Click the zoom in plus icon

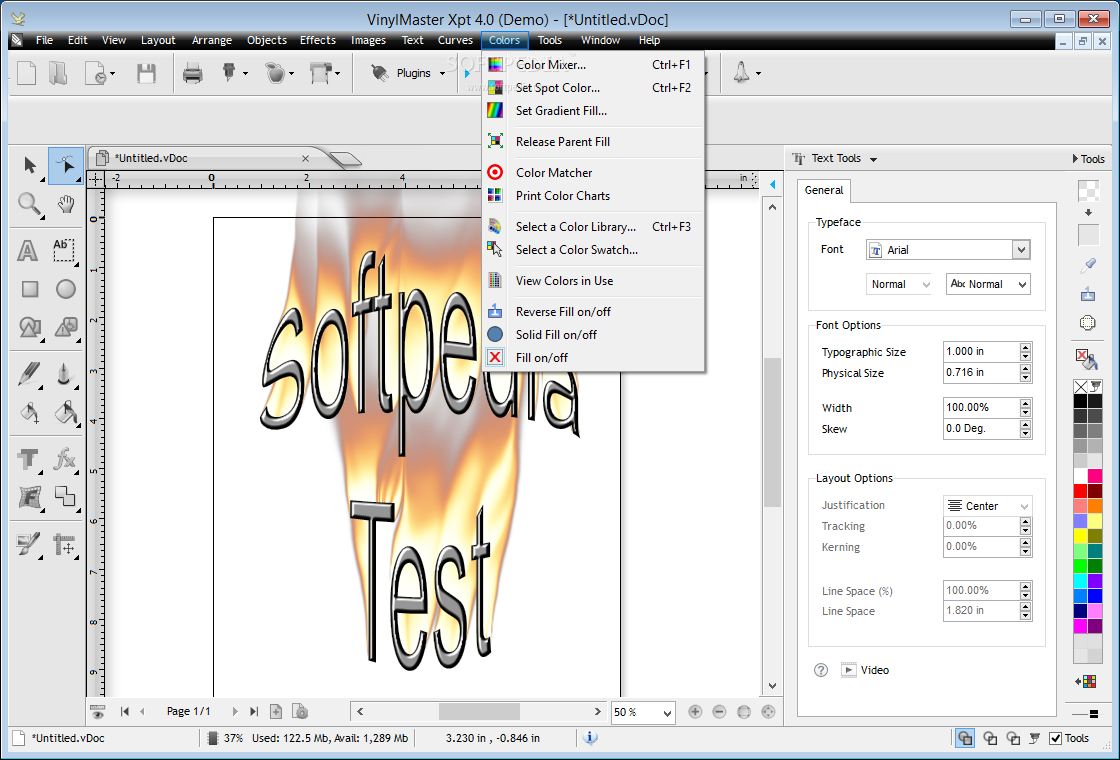[695, 711]
